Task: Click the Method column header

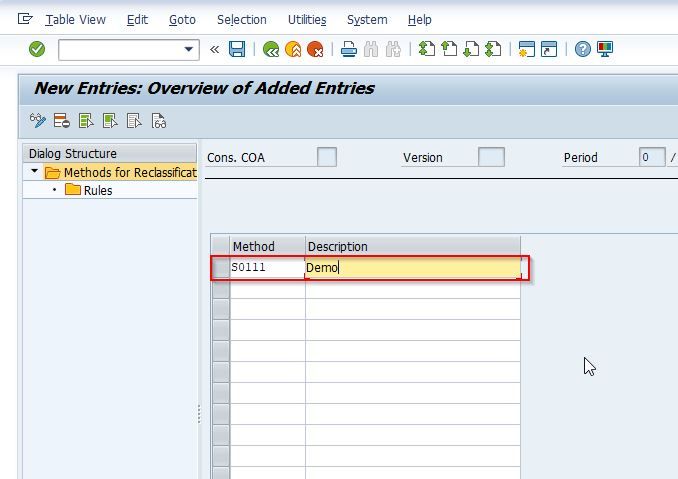Action: click(x=267, y=246)
